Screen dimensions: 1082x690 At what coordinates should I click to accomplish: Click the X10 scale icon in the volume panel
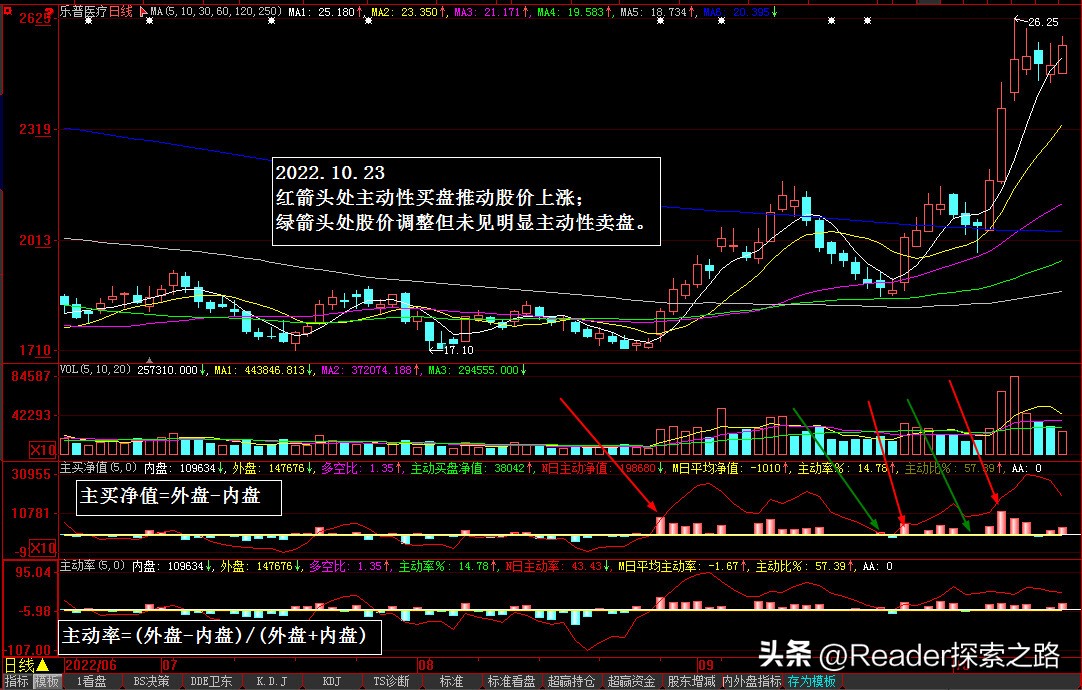point(42,450)
